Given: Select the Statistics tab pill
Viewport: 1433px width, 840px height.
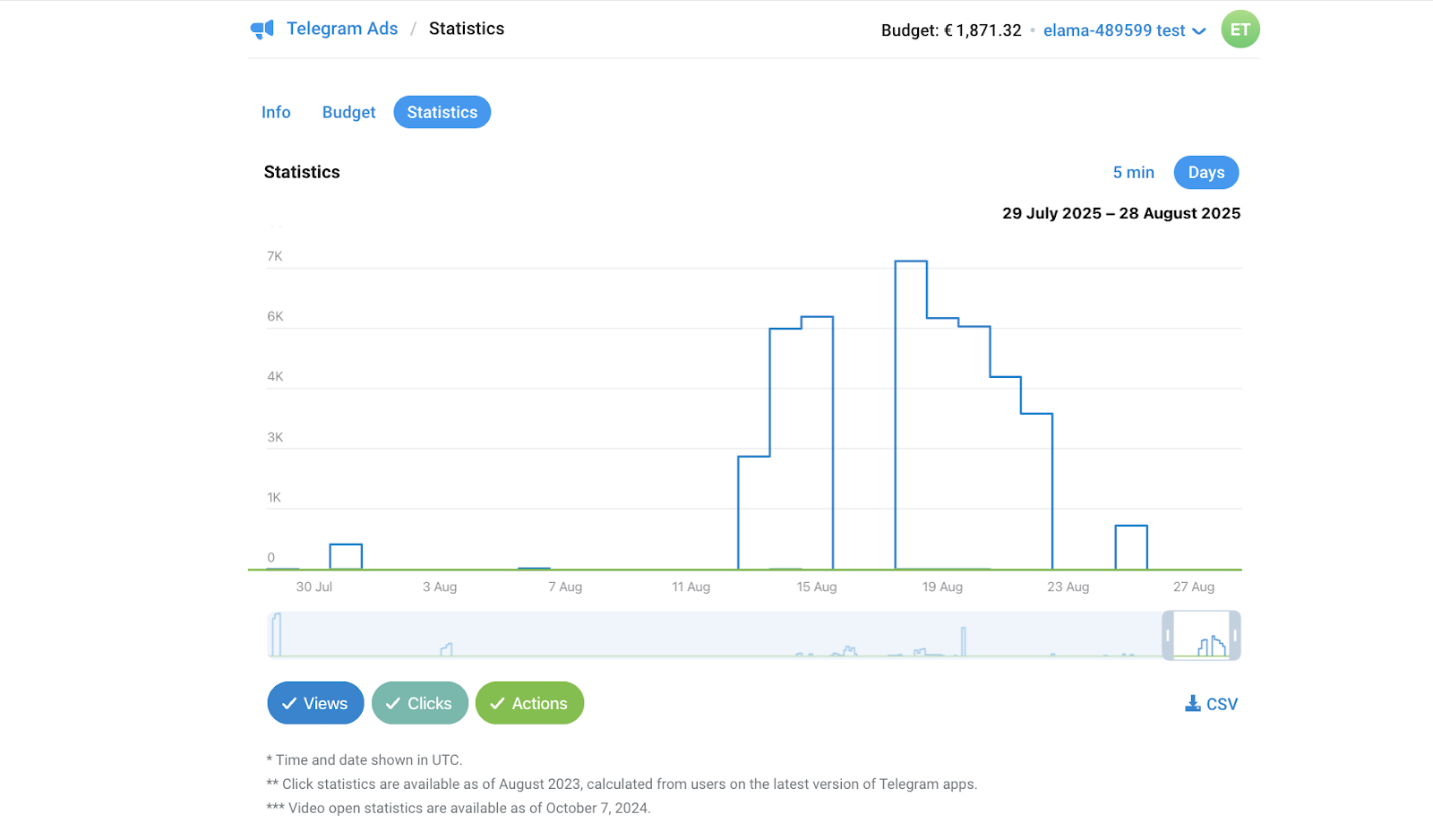Looking at the screenshot, I should (x=442, y=112).
